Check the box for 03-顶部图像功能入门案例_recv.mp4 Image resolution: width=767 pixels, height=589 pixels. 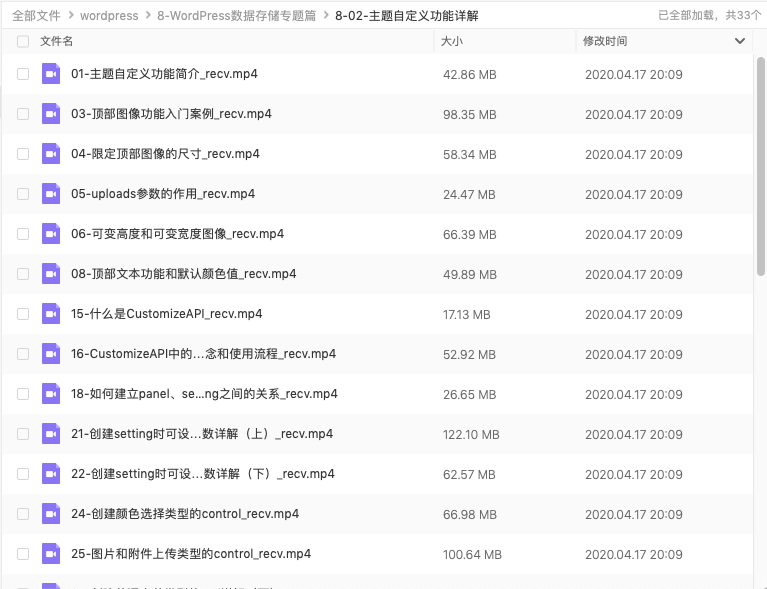tap(23, 114)
